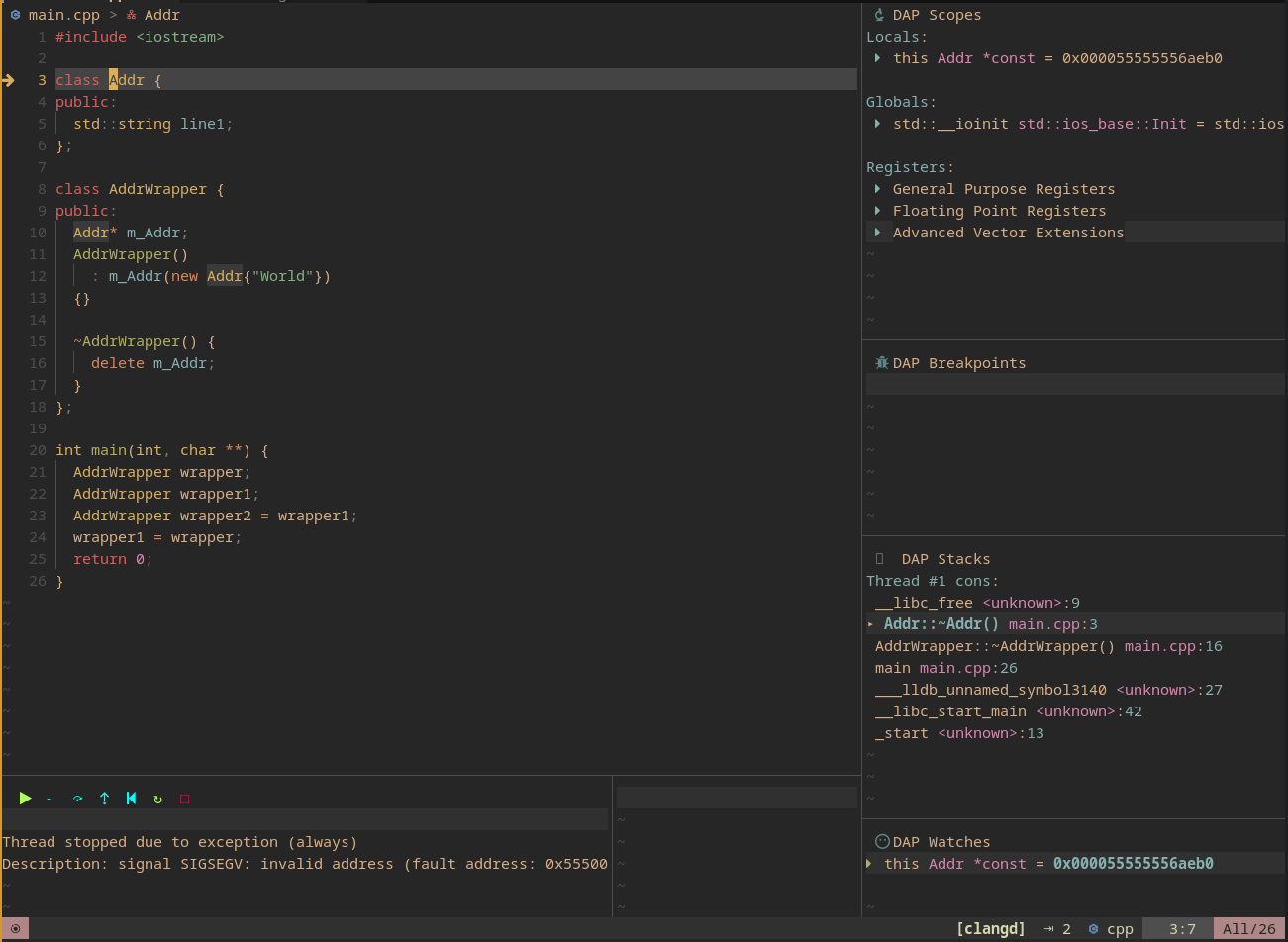Click main.cpp in the breadcrumb bar
Image resolution: width=1288 pixels, height=942 pixels.
[63, 15]
